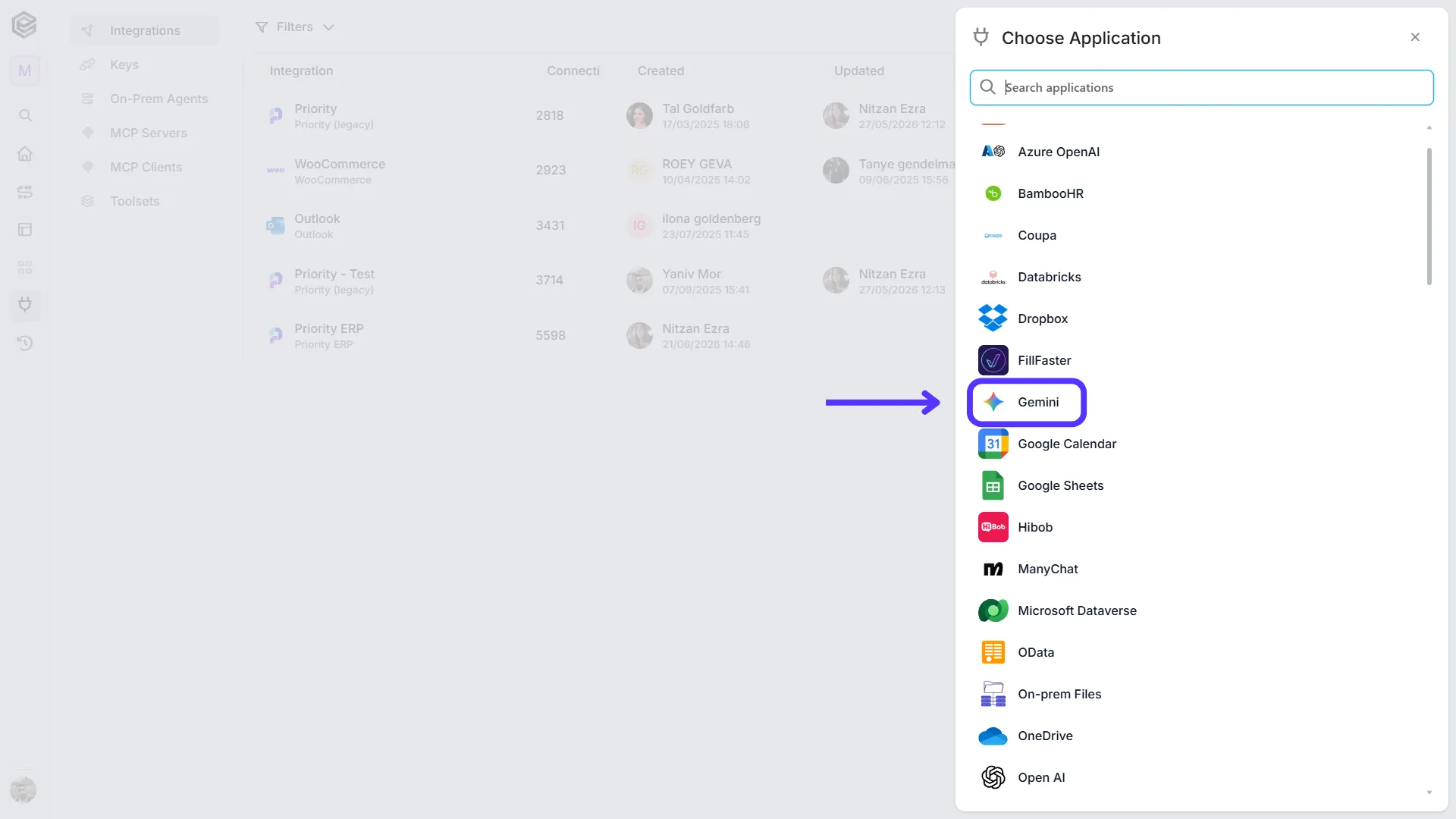Open On-Prem Agents menu item
1456x819 pixels.
[x=144, y=99]
